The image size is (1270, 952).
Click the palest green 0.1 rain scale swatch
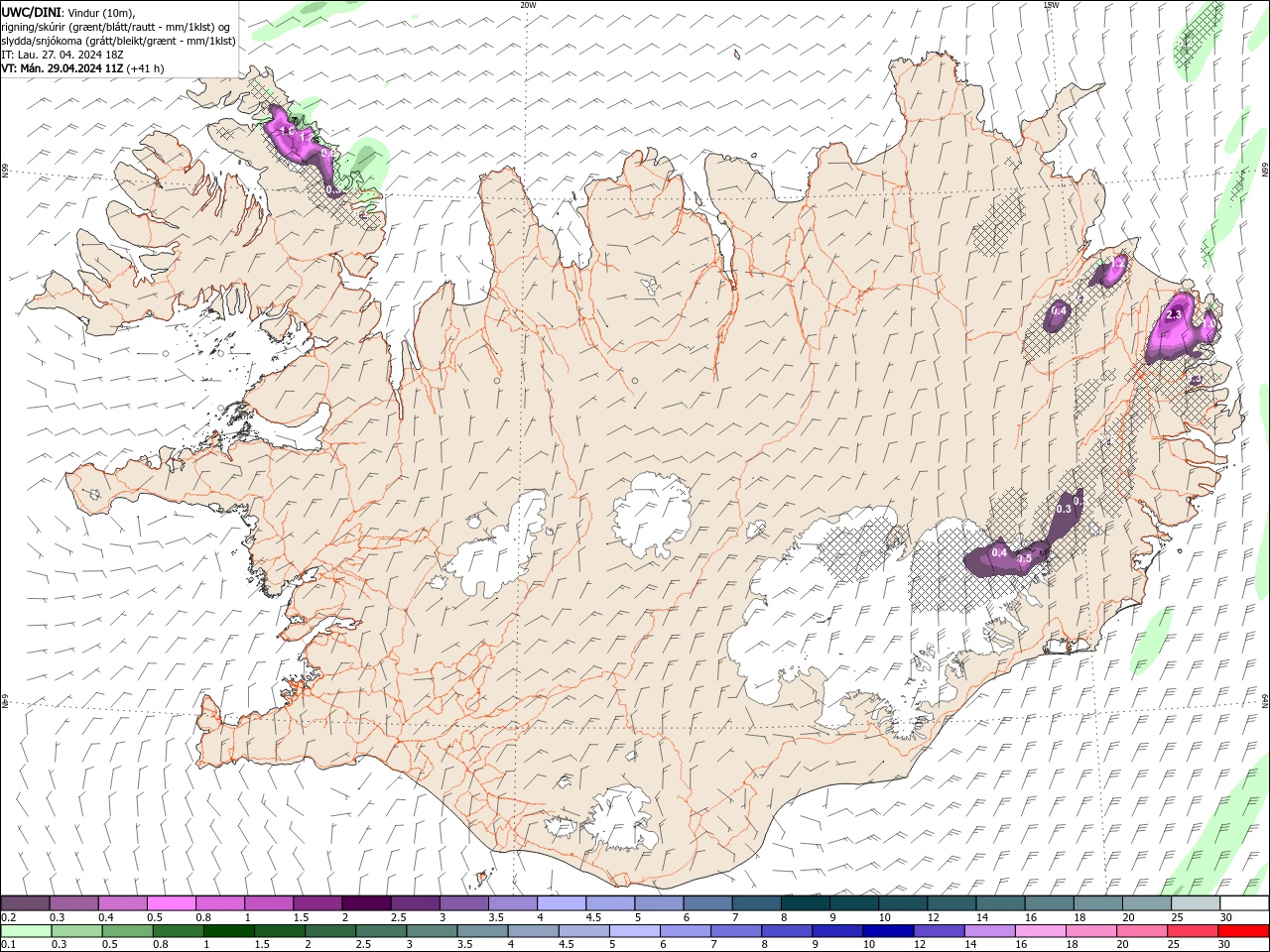click(x=26, y=931)
